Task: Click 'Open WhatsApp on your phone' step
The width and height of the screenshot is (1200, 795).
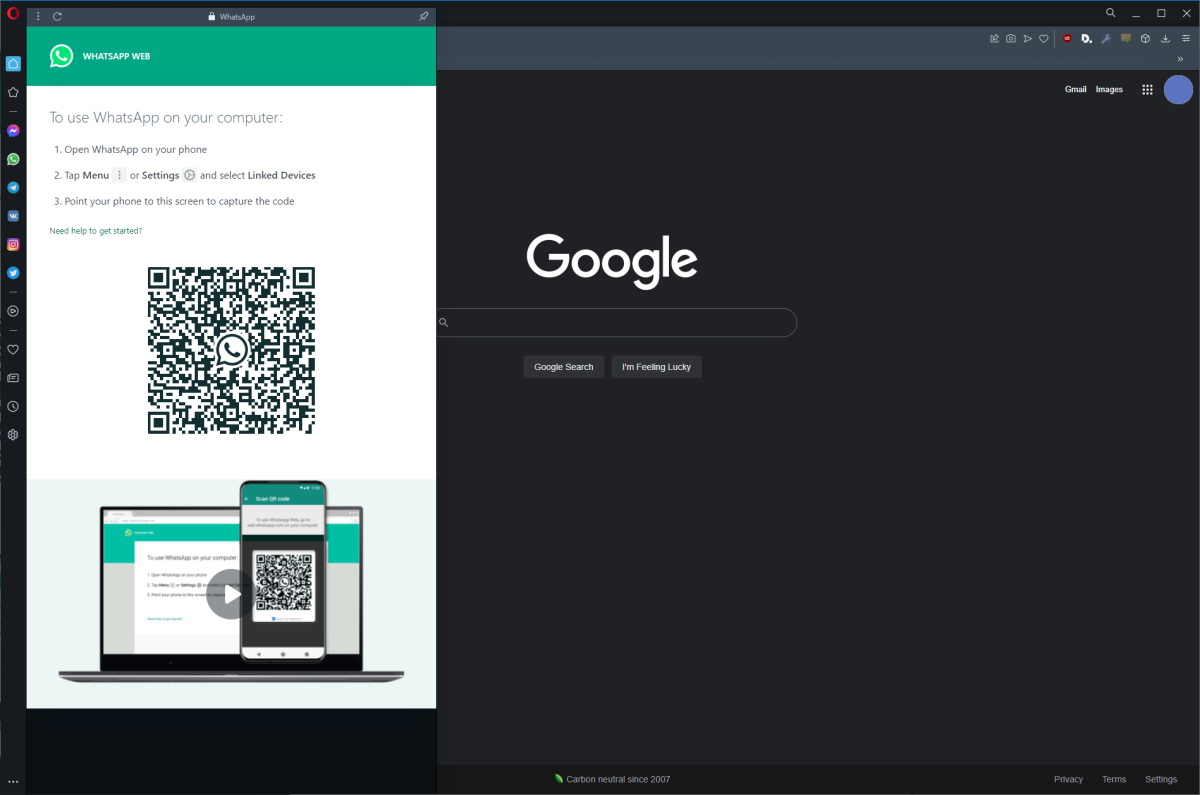Action: coord(135,150)
